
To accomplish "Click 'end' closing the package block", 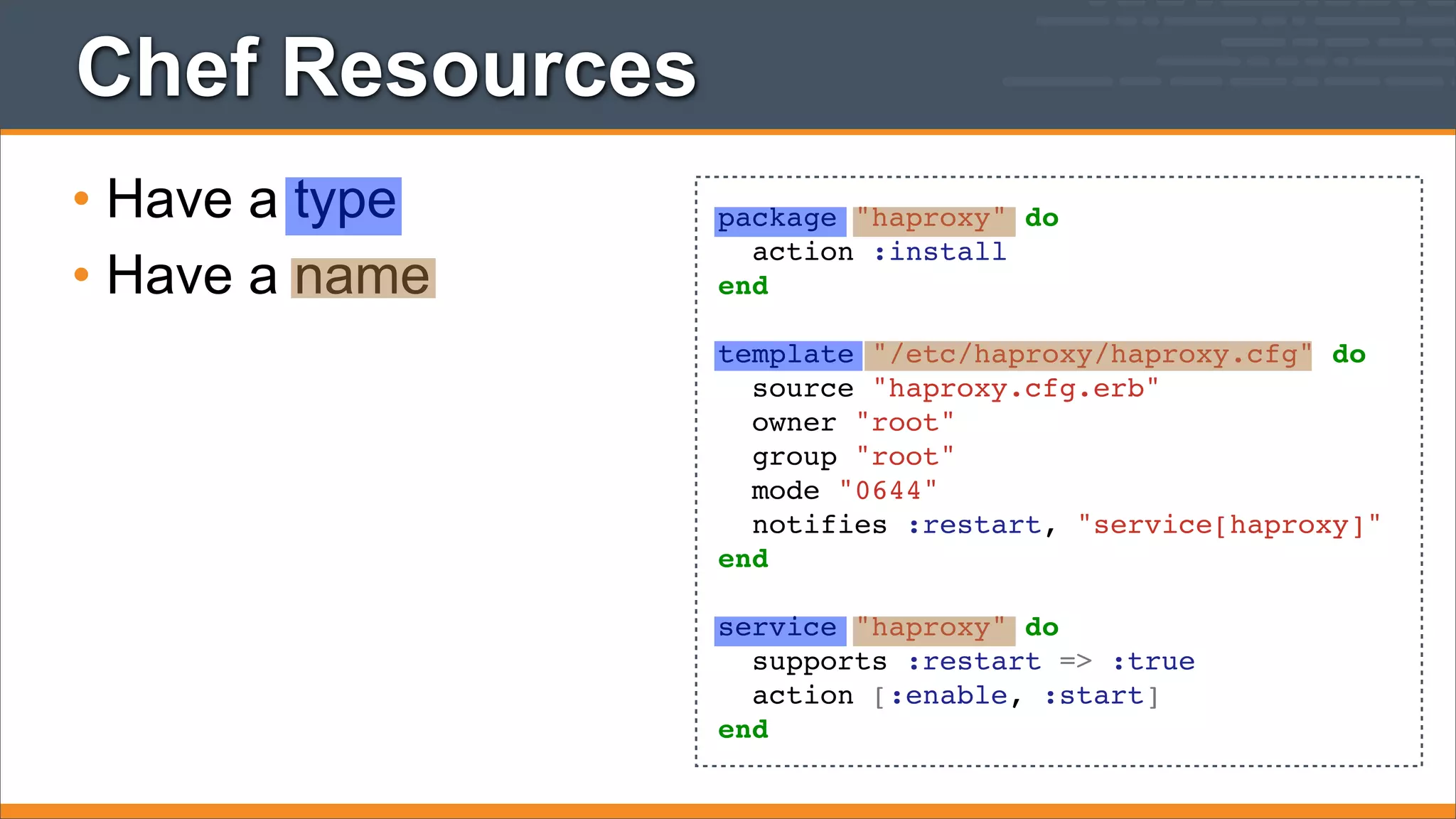I will click(743, 287).
